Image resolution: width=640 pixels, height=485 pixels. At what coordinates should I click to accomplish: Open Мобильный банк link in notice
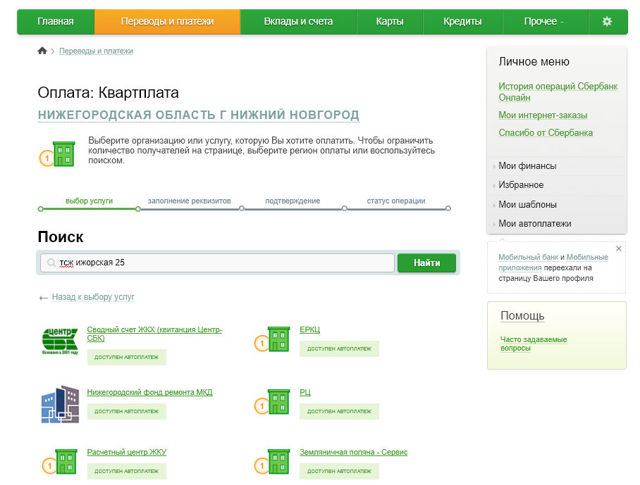528,257
